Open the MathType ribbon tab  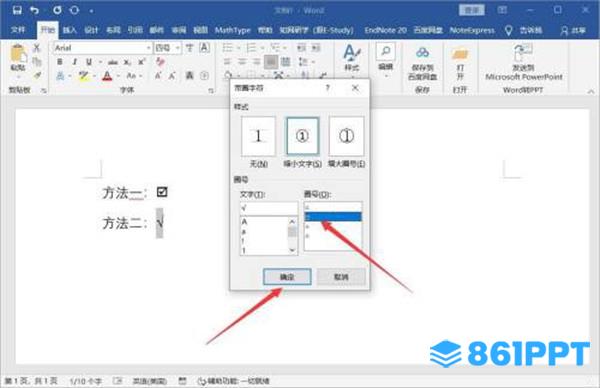pos(232,30)
